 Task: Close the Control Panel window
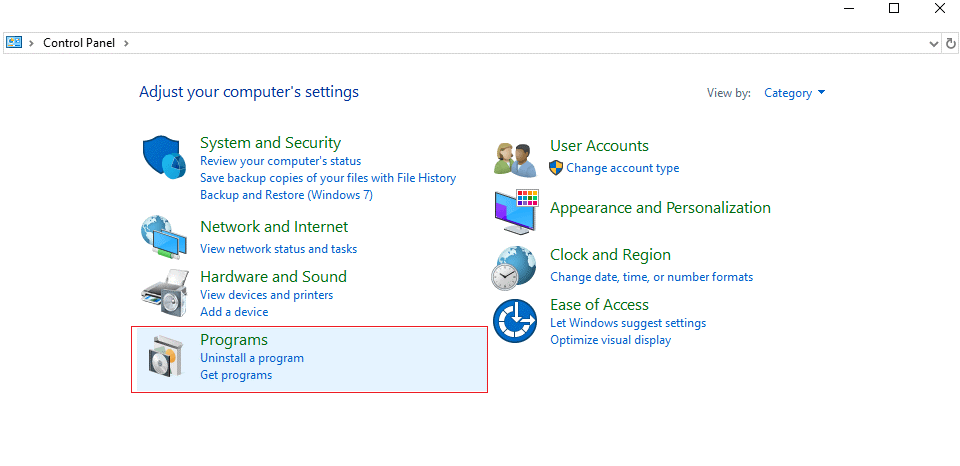coord(939,9)
